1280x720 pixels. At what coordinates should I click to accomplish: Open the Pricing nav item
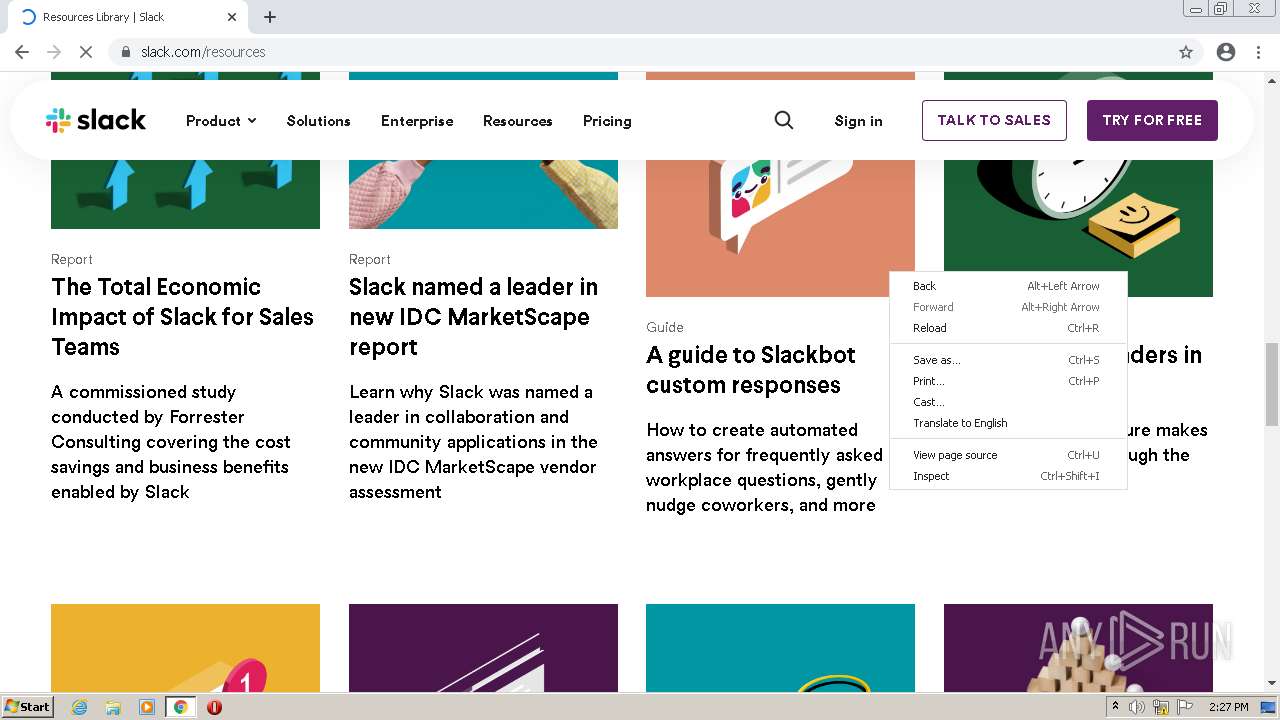[607, 121]
